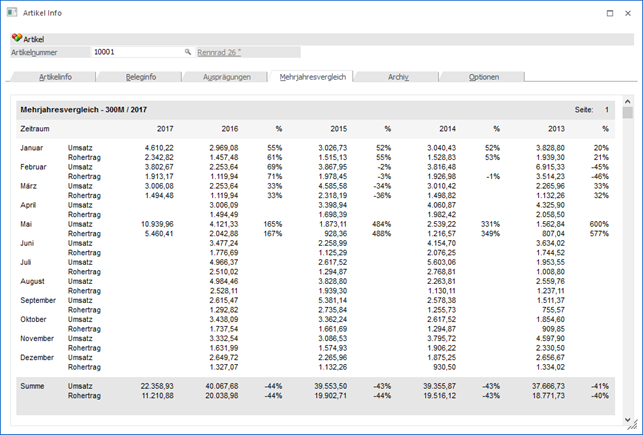The image size is (643, 435).
Task: Click the scroll down arrow of report
Action: 628,420
